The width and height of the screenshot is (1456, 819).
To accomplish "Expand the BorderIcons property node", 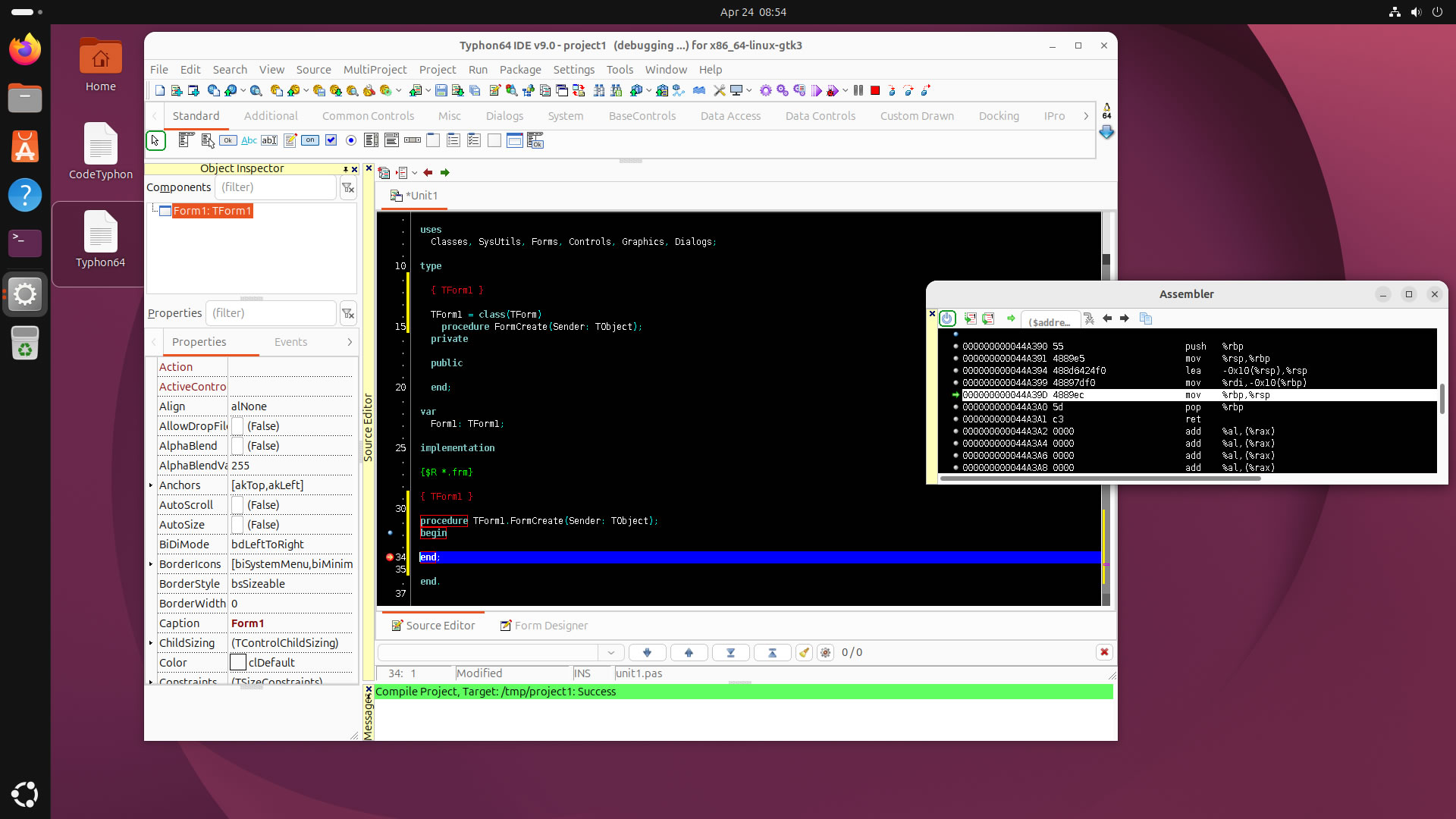I will pyautogui.click(x=151, y=564).
